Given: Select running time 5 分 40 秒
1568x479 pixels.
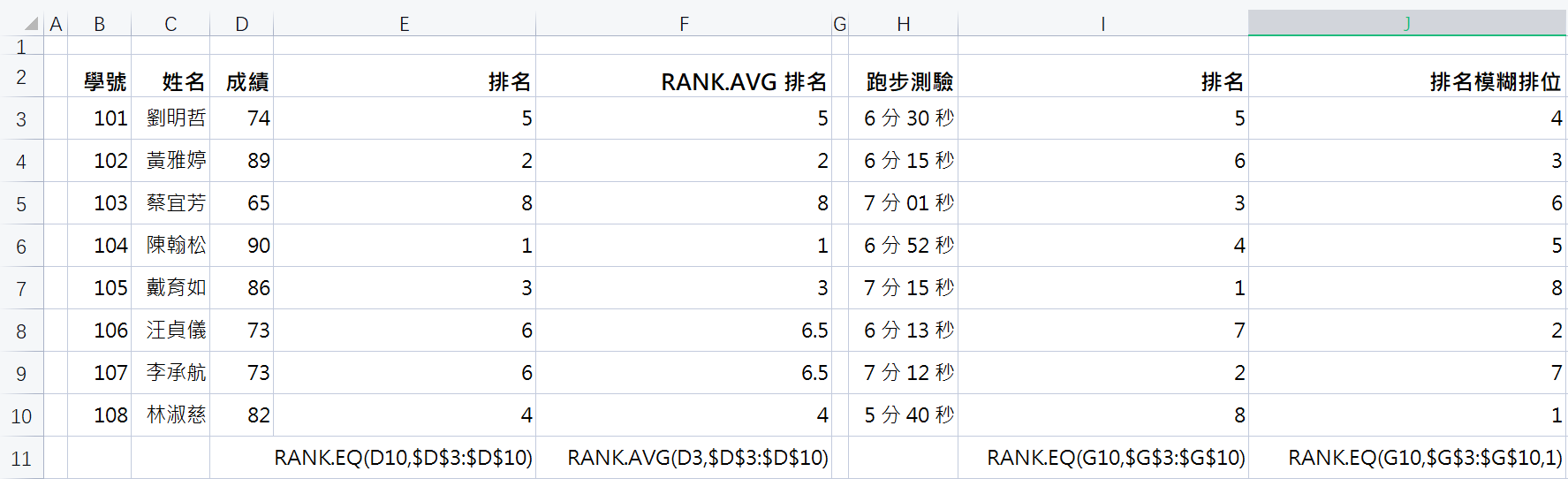Looking at the screenshot, I should (x=904, y=415).
